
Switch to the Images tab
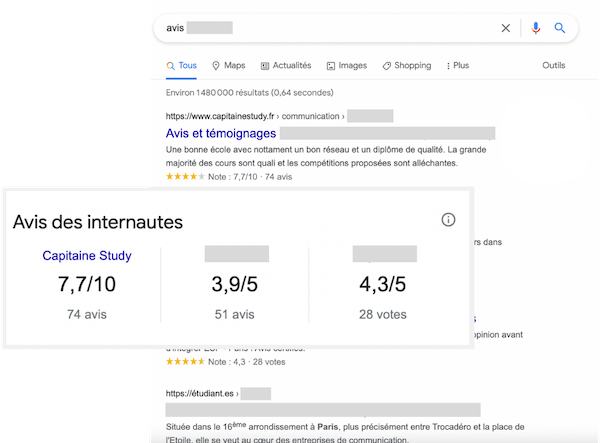click(x=347, y=65)
